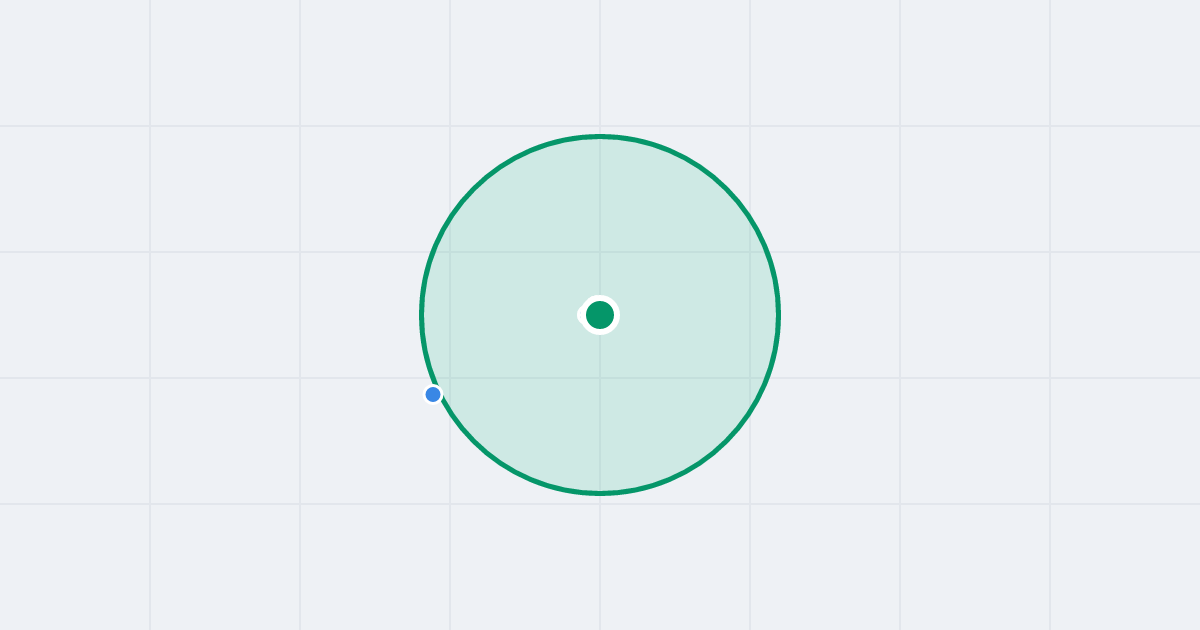Click the vertical grid line below the circle
This screenshot has height=630, width=1200.
[x=600, y=562]
